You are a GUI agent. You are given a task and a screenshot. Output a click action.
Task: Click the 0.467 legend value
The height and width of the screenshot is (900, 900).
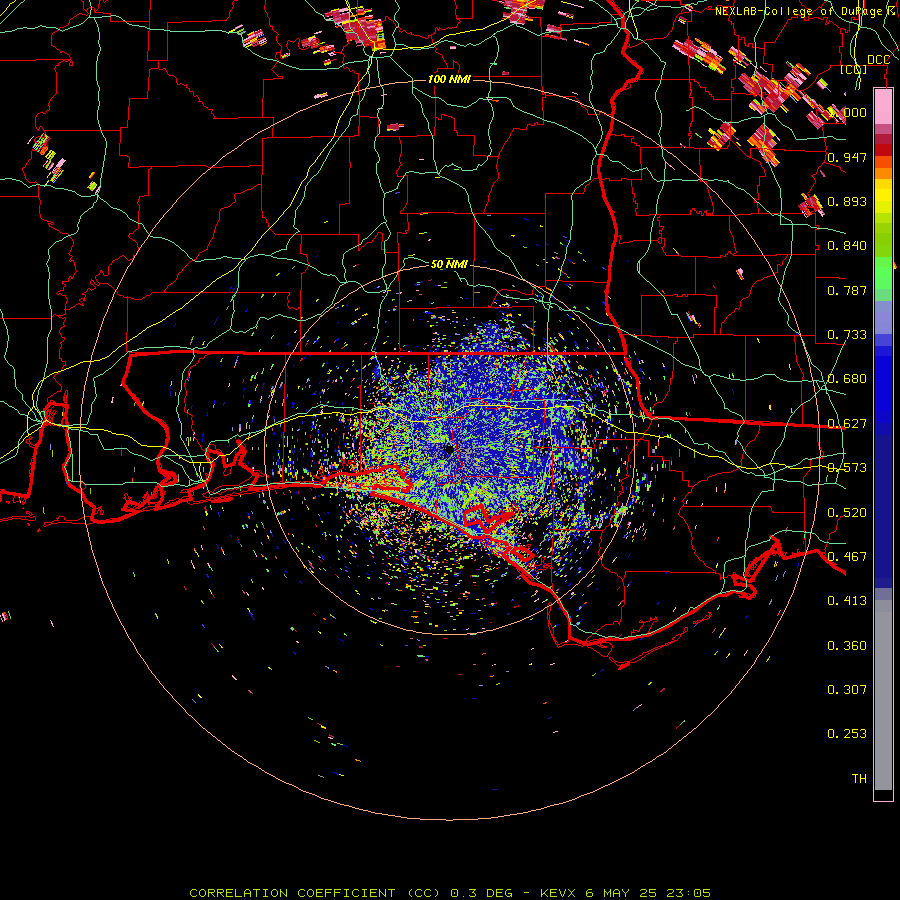point(847,557)
